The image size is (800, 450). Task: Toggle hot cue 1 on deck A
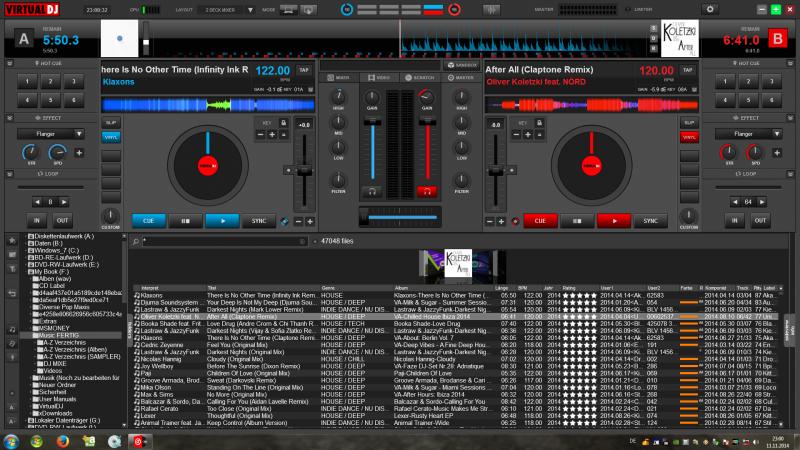coord(27,81)
